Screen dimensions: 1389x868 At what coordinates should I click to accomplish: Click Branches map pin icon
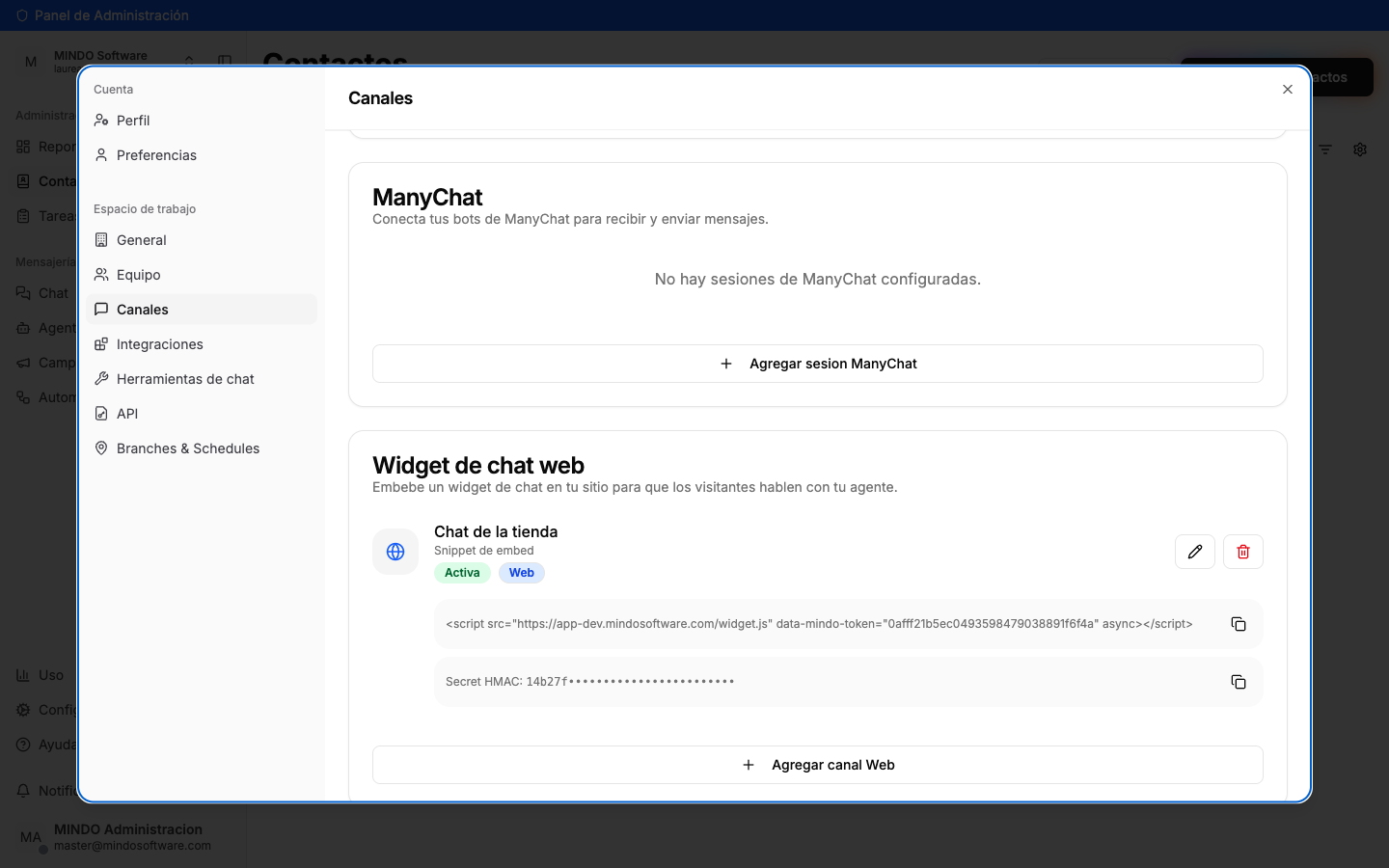point(101,448)
